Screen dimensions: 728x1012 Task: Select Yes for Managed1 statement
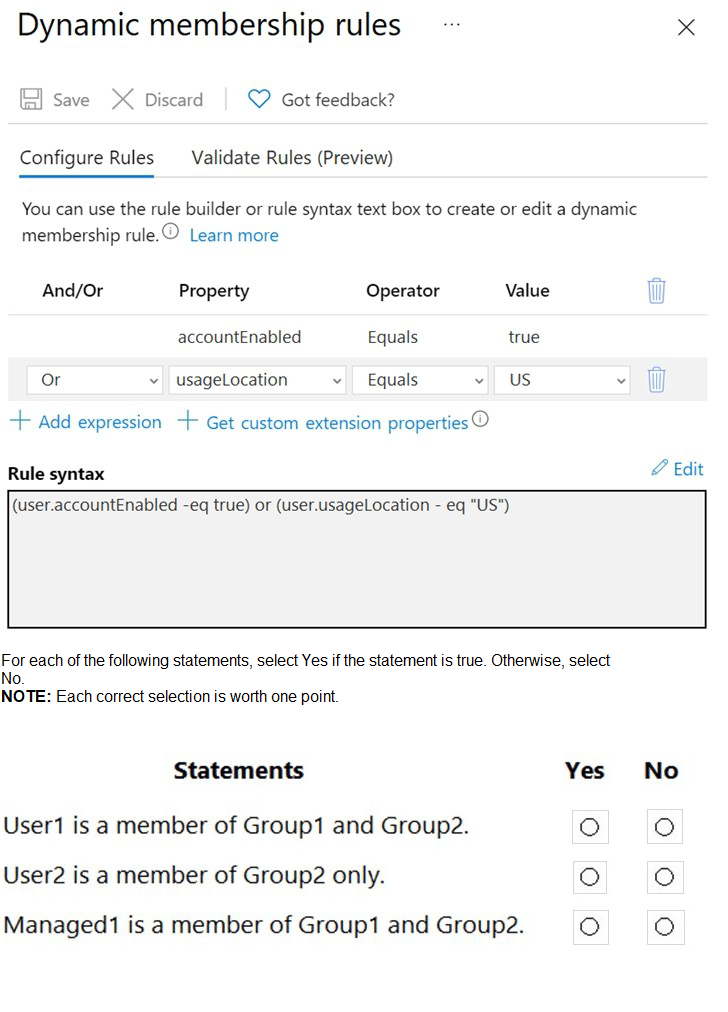pos(589,927)
